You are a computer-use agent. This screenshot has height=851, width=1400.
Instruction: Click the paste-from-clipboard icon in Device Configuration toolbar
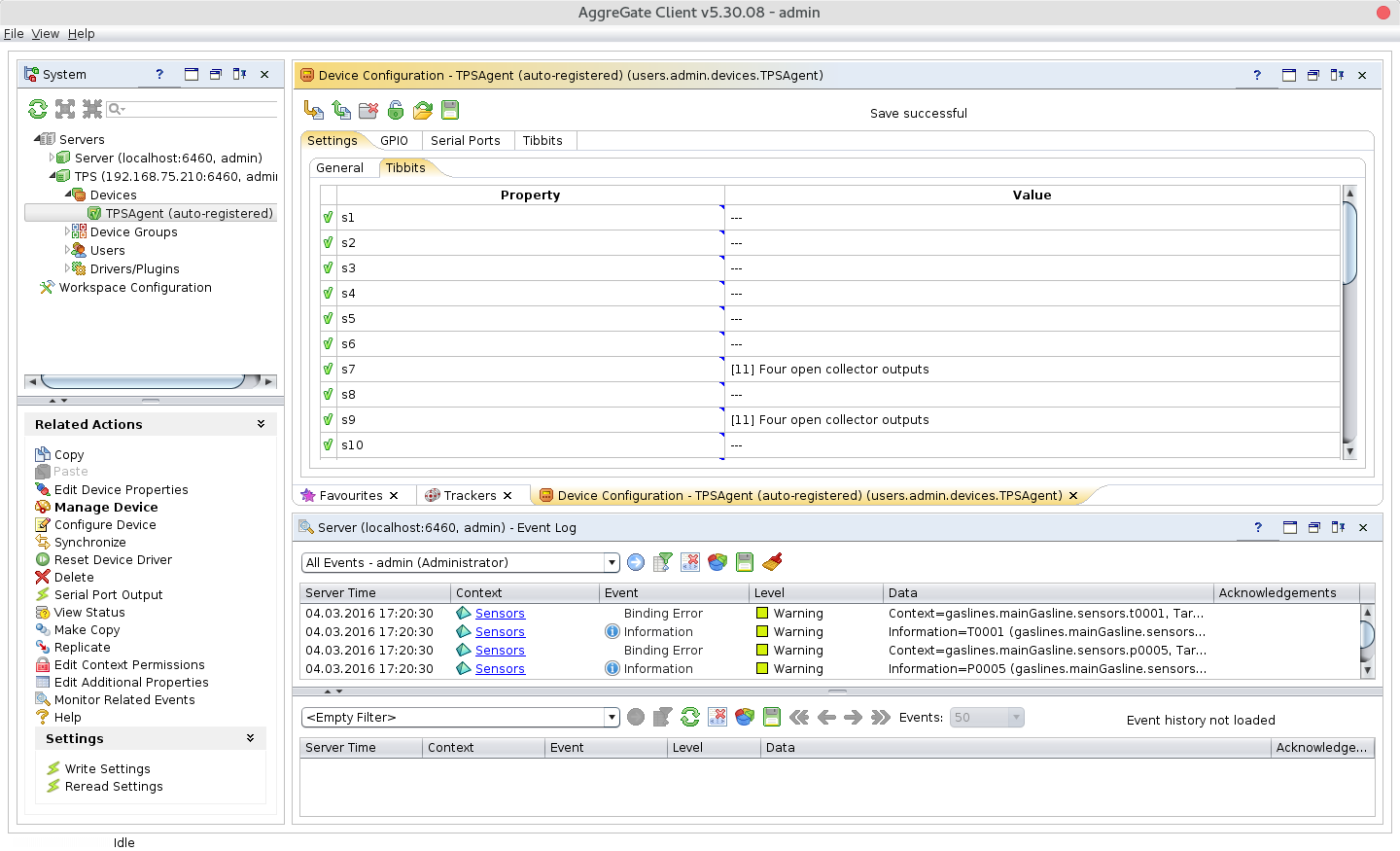[x=314, y=110]
